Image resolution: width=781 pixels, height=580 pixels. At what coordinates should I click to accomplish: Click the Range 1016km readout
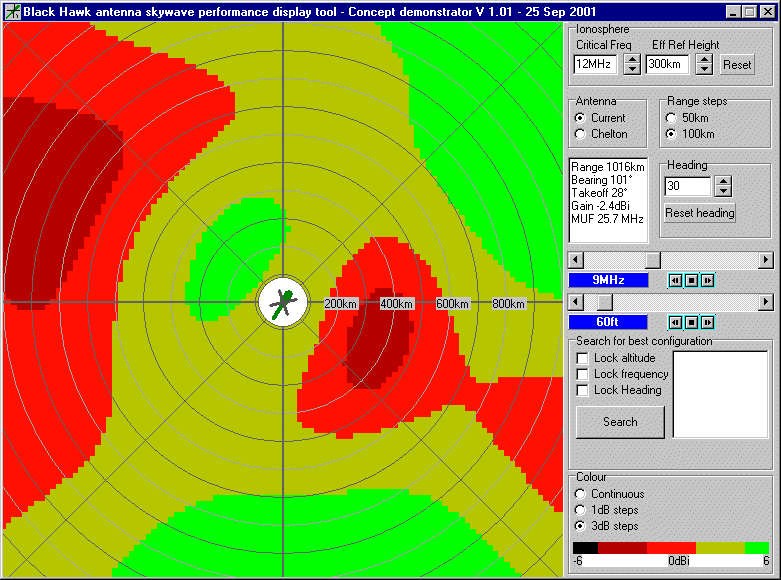pyautogui.click(x=608, y=167)
